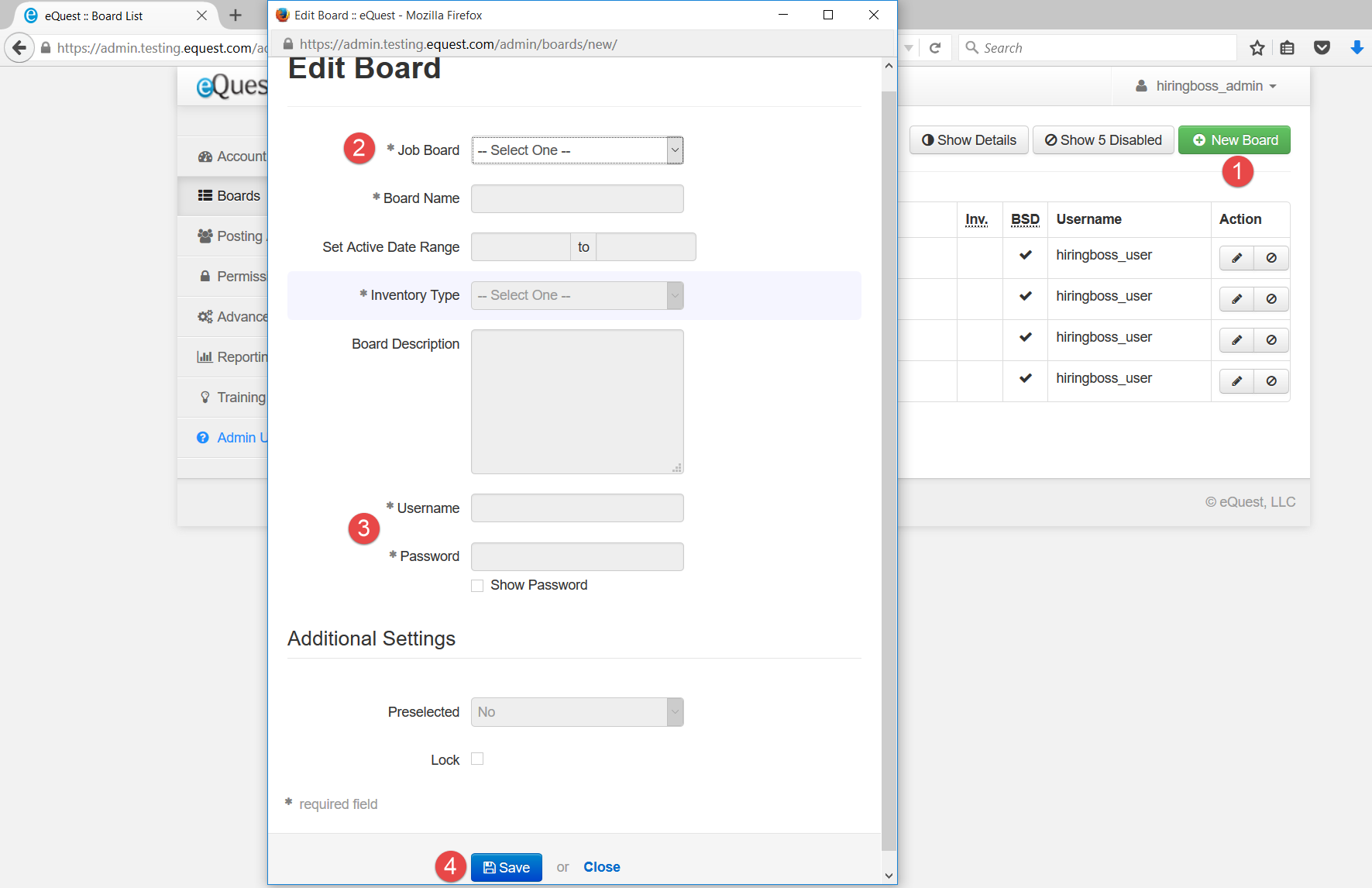This screenshot has width=1372, height=888.
Task: Click the Board Description text area
Action: pyautogui.click(x=577, y=401)
